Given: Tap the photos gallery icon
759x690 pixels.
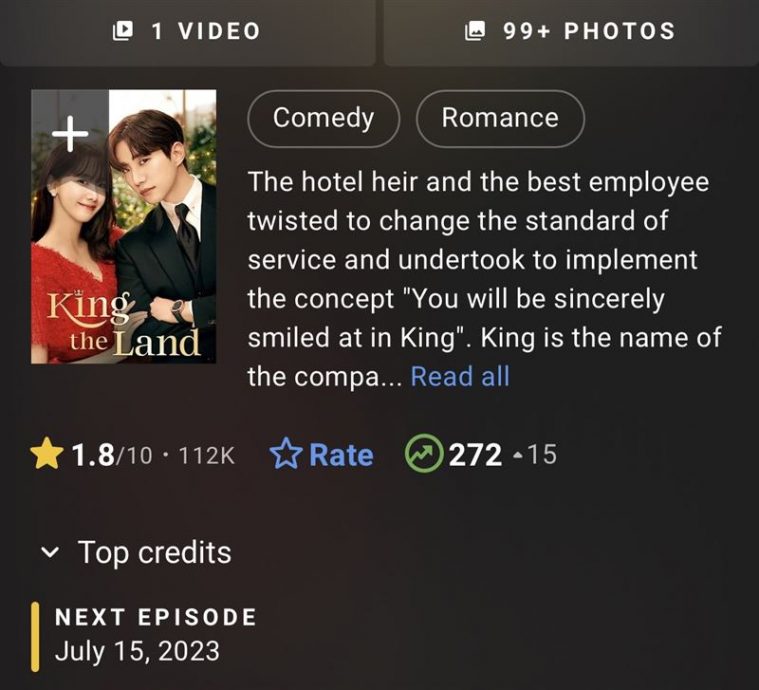Looking at the screenshot, I should tap(474, 31).
